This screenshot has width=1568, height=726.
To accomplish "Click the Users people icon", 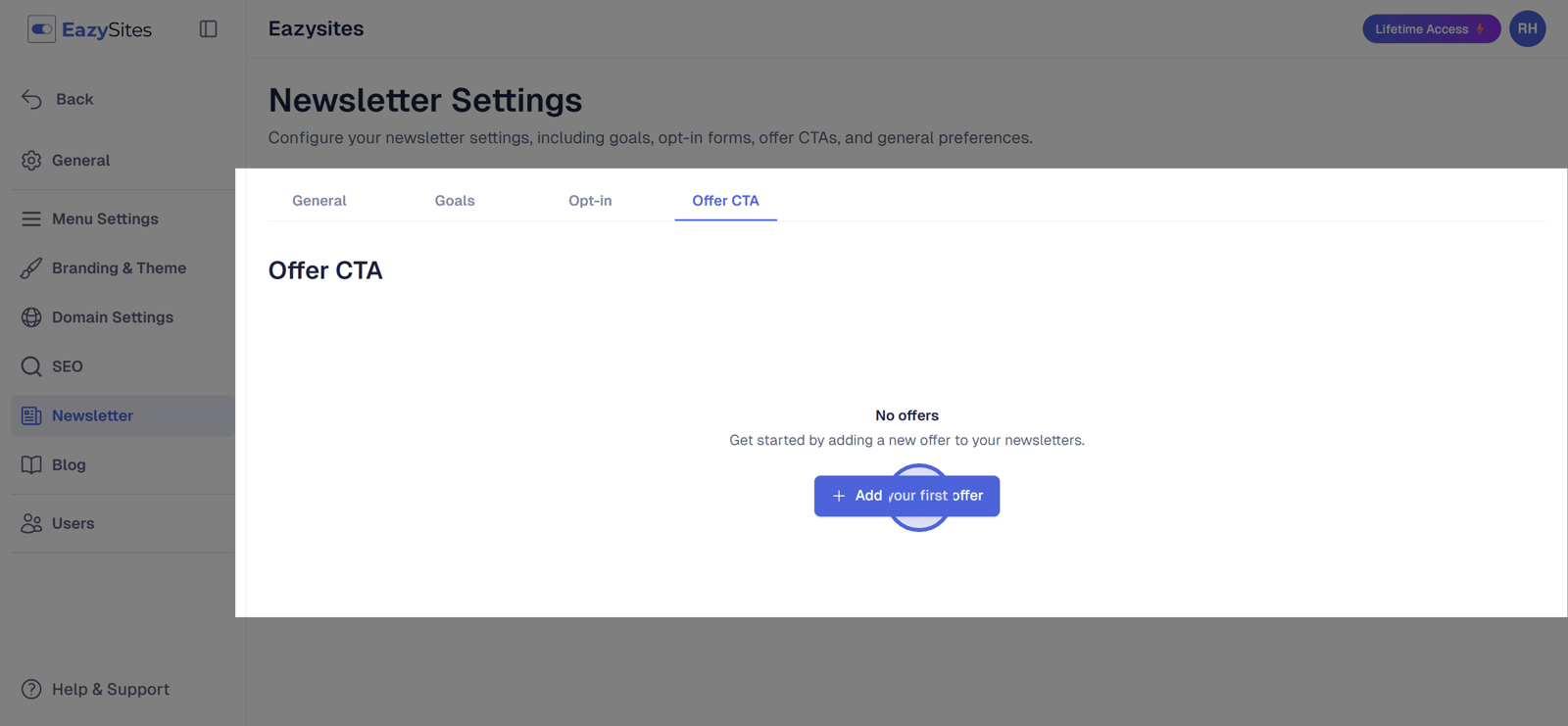I will 31,524.
